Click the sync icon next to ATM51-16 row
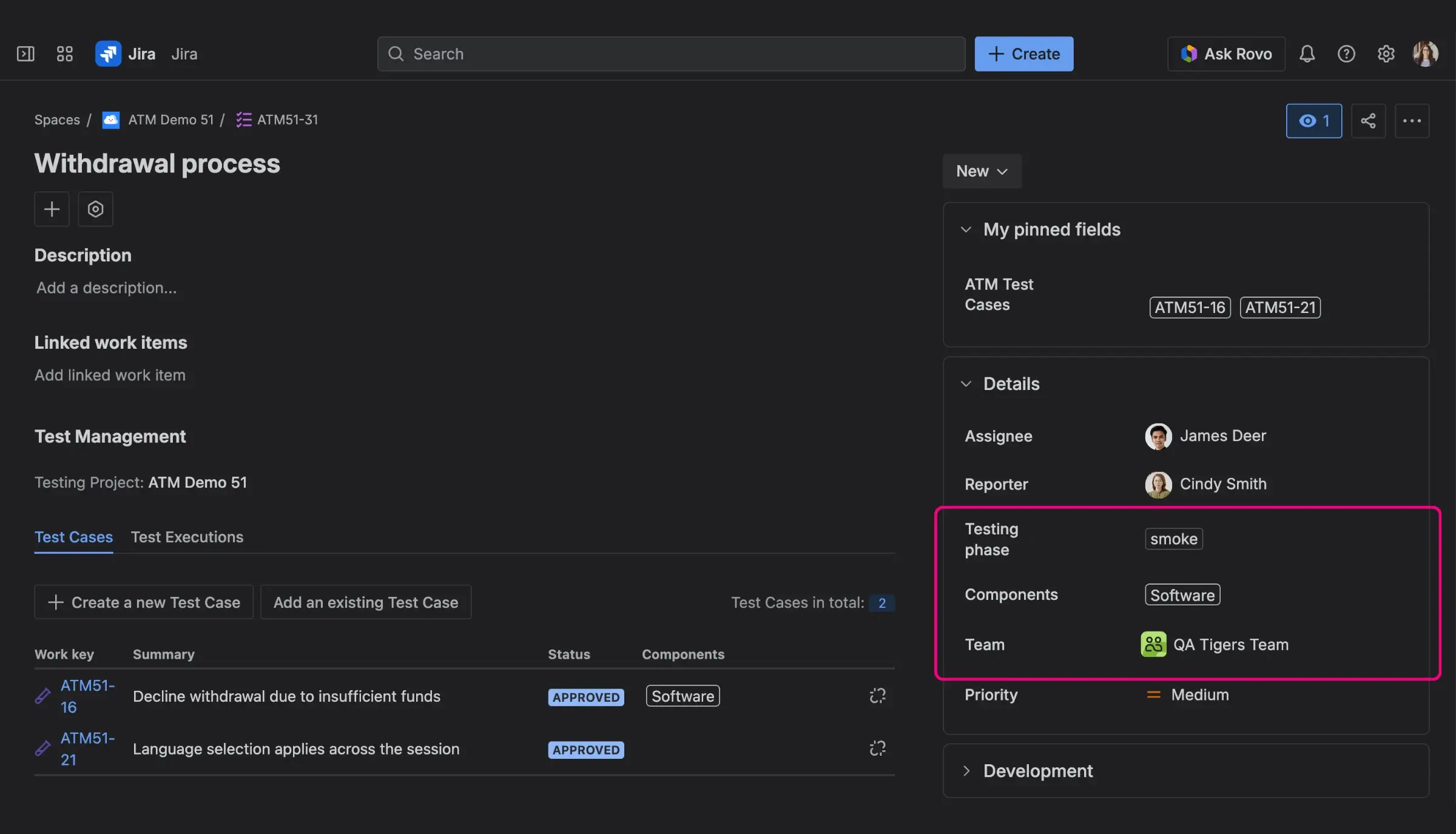Image resolution: width=1456 pixels, height=834 pixels. point(877,696)
